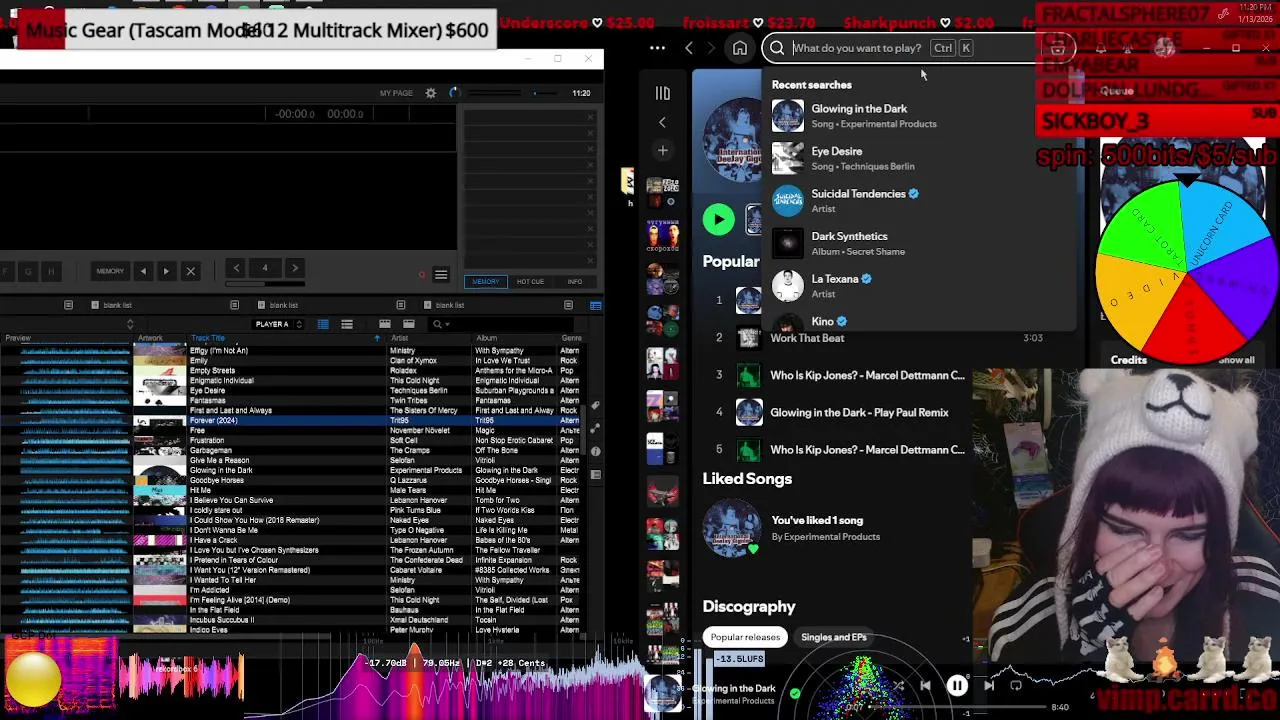Skip to next Spotify track
The height and width of the screenshot is (720, 1280).
click(989, 686)
